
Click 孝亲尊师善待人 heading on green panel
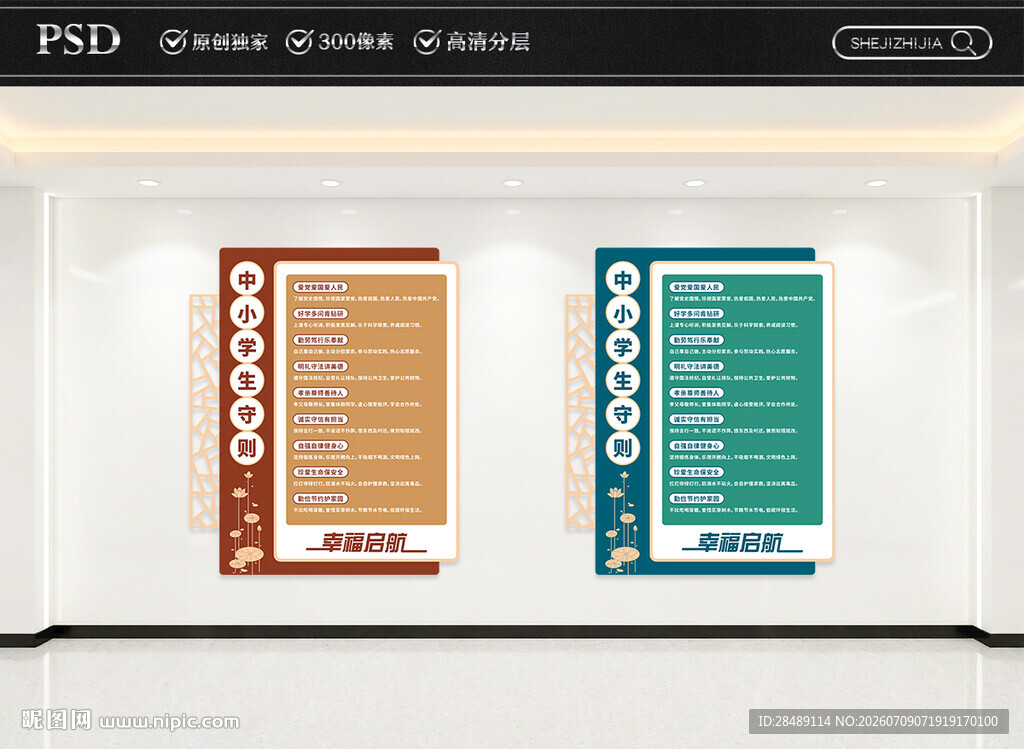pos(696,393)
